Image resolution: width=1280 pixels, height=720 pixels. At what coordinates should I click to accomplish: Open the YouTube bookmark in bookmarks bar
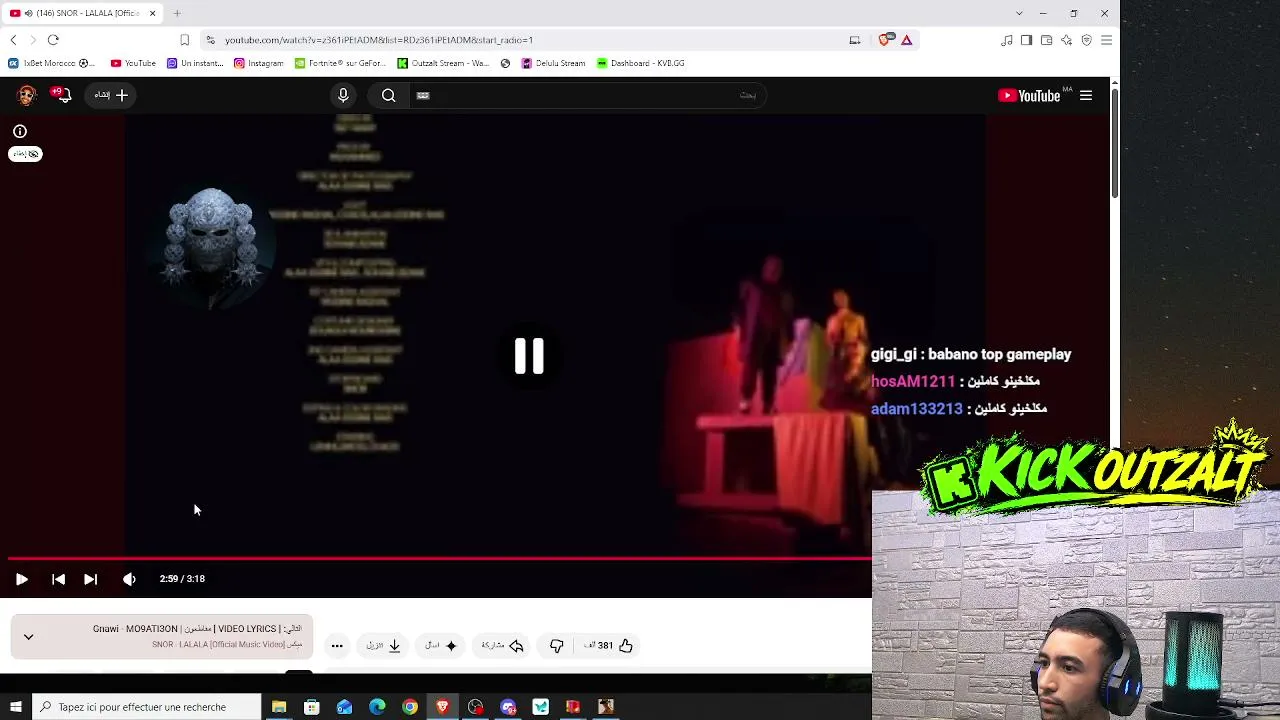coord(133,63)
